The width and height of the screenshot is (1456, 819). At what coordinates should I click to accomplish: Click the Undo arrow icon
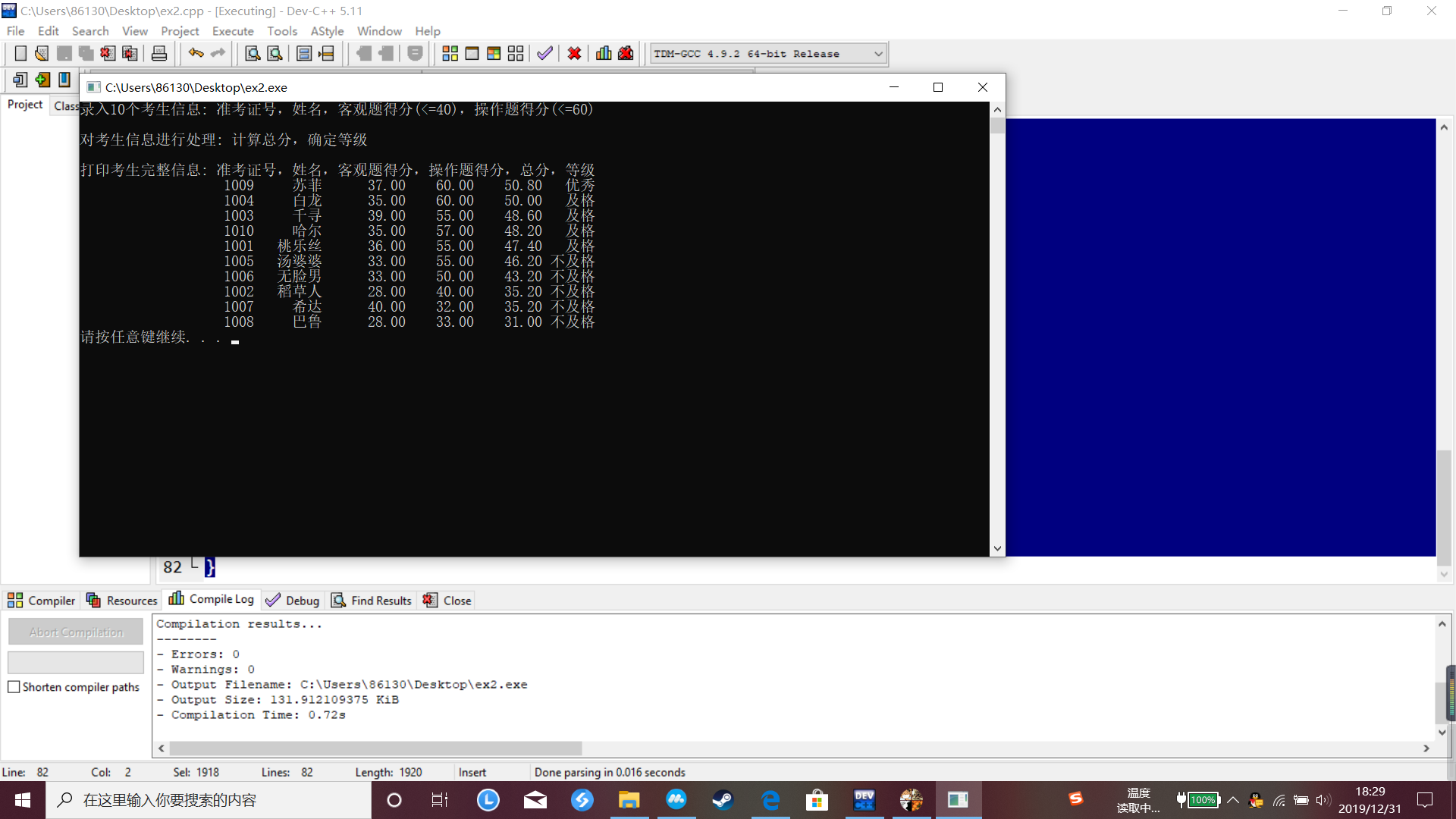coord(196,54)
